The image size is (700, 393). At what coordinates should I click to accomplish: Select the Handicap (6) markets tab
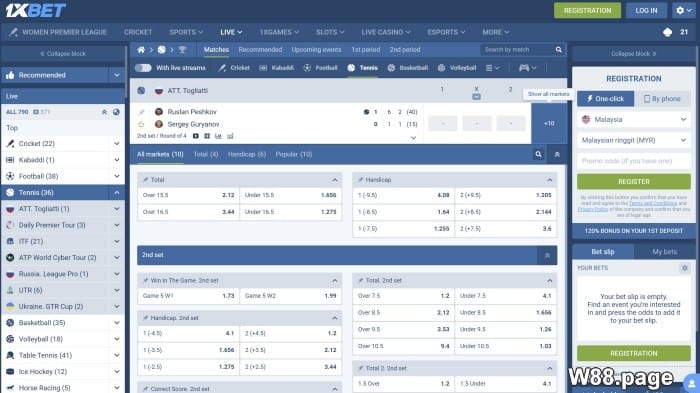click(247, 154)
